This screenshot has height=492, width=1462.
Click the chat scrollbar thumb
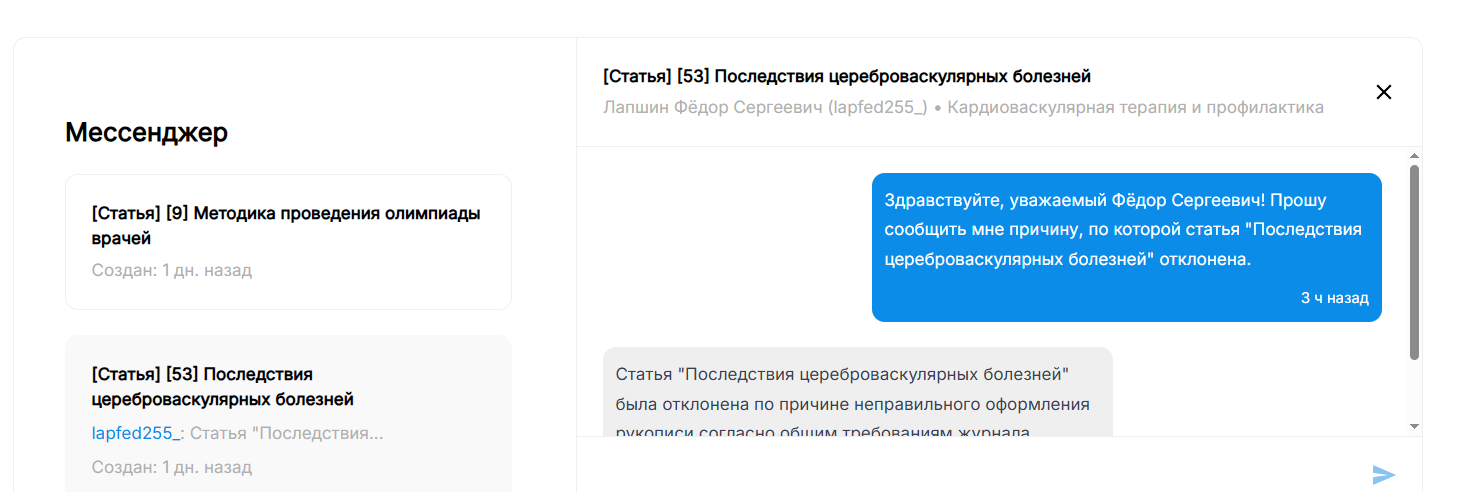(x=1414, y=260)
